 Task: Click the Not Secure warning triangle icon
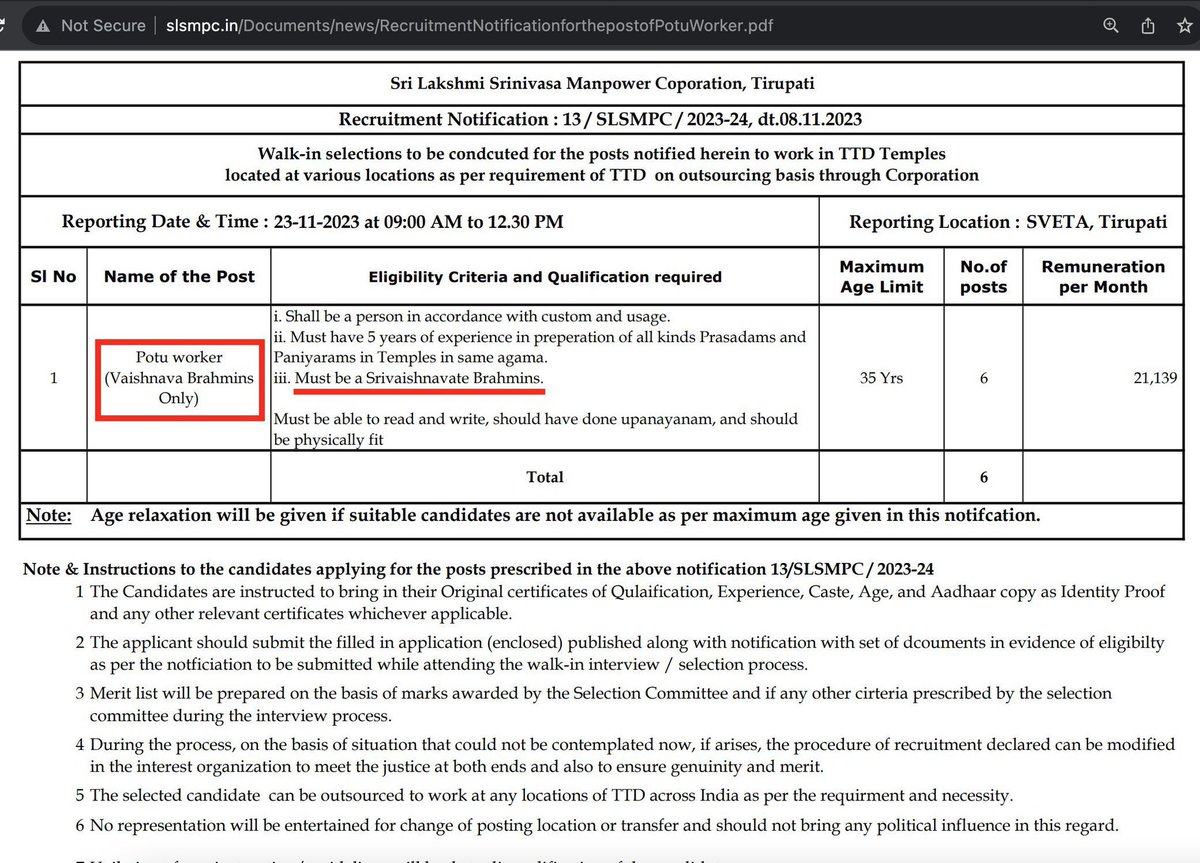click(41, 26)
